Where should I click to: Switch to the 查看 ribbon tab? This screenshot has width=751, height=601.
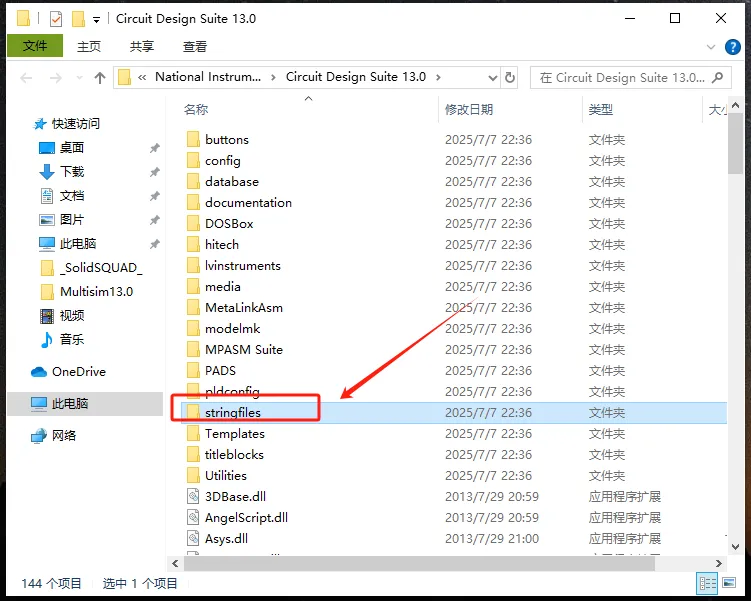pos(194,46)
